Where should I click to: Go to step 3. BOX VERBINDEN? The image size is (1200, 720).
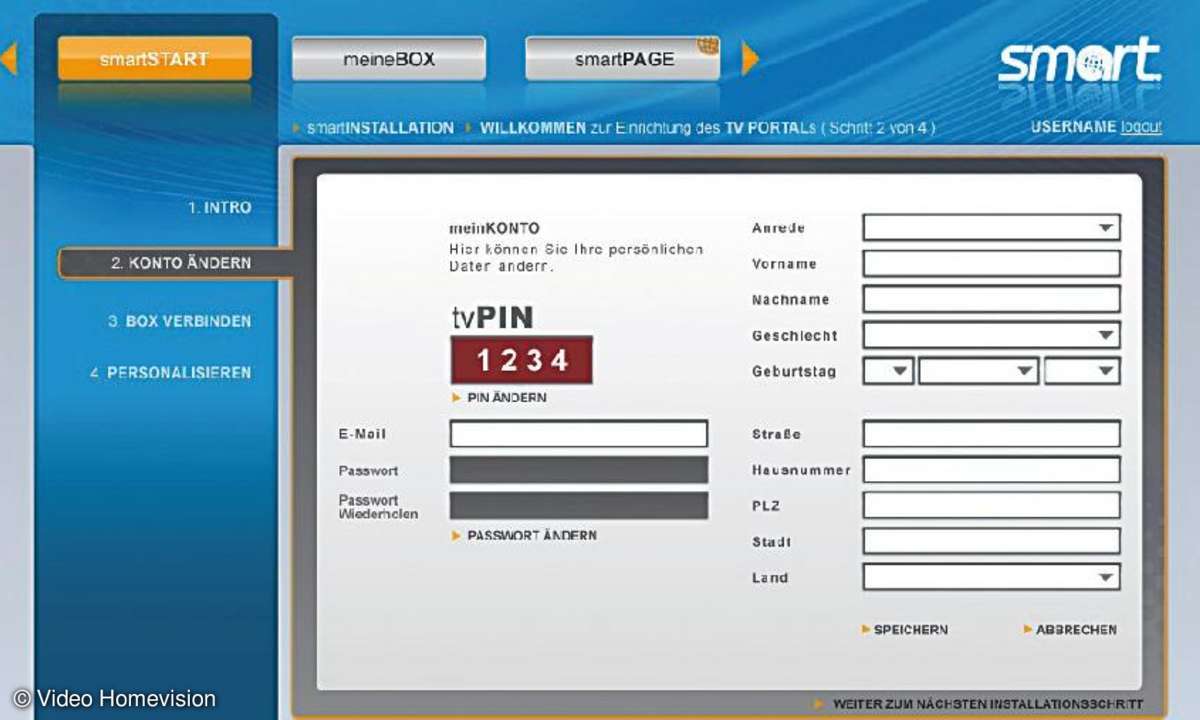pyautogui.click(x=180, y=322)
